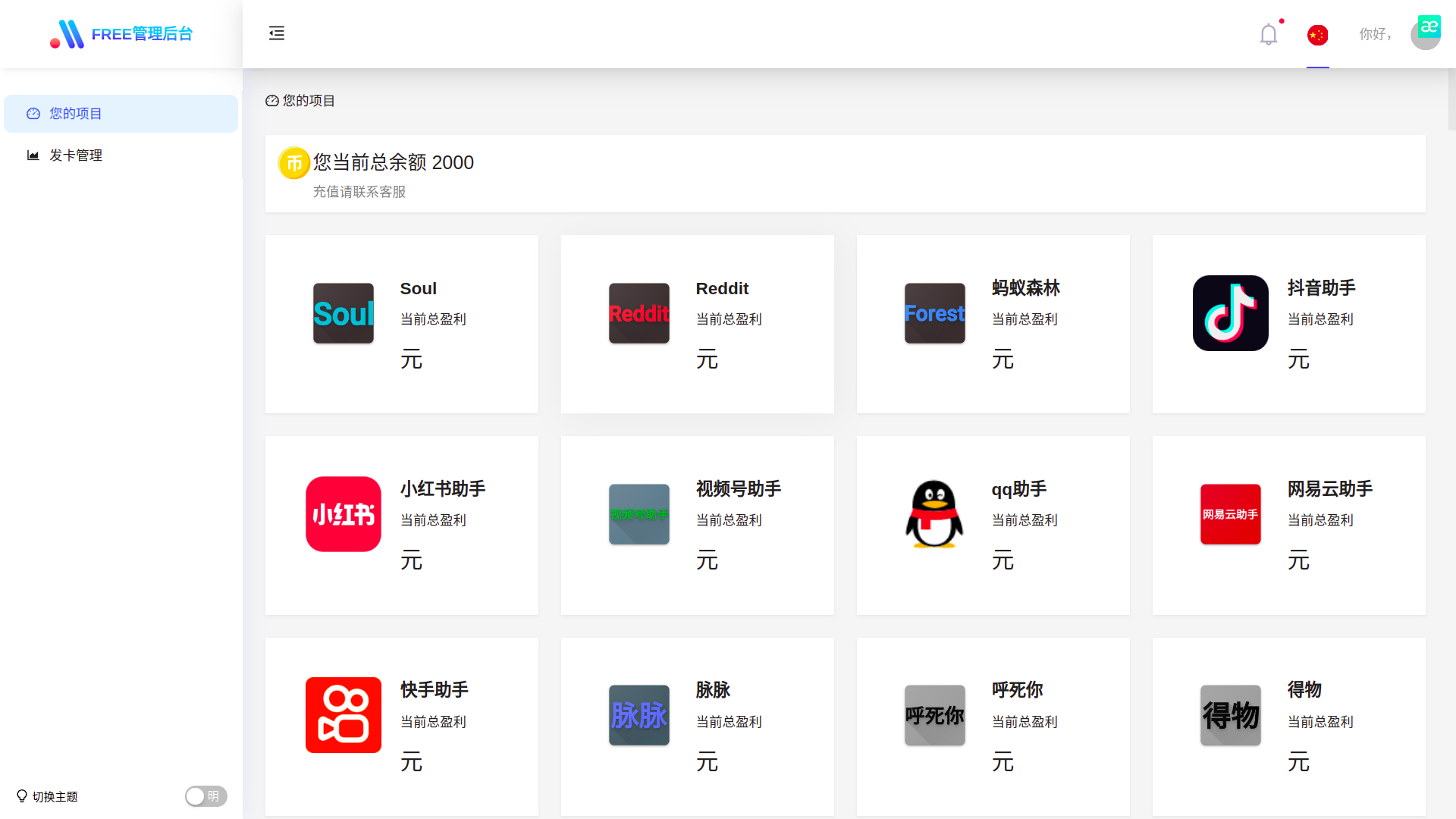Change language via the China flag icon
Viewport: 1456px width, 819px height.
(x=1318, y=35)
